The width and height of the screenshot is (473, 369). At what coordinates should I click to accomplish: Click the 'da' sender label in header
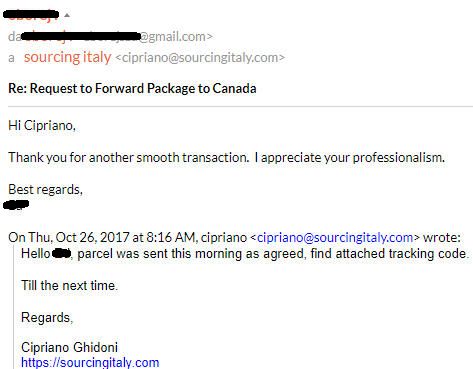point(15,36)
